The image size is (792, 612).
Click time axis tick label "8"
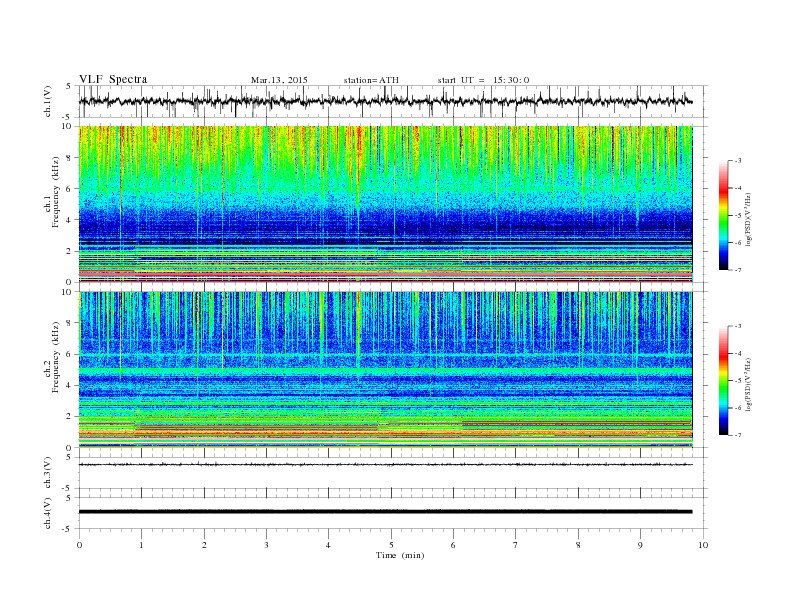point(578,545)
